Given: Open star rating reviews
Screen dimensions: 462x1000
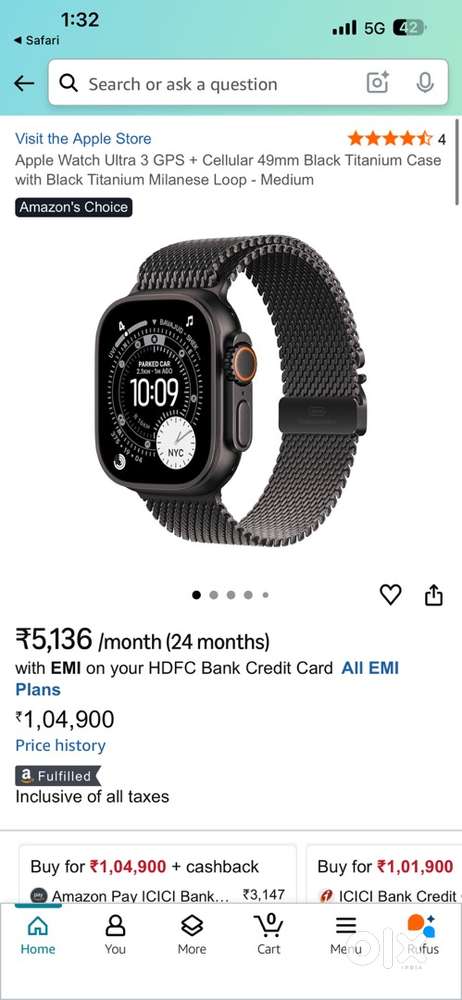Looking at the screenshot, I should pos(396,138).
